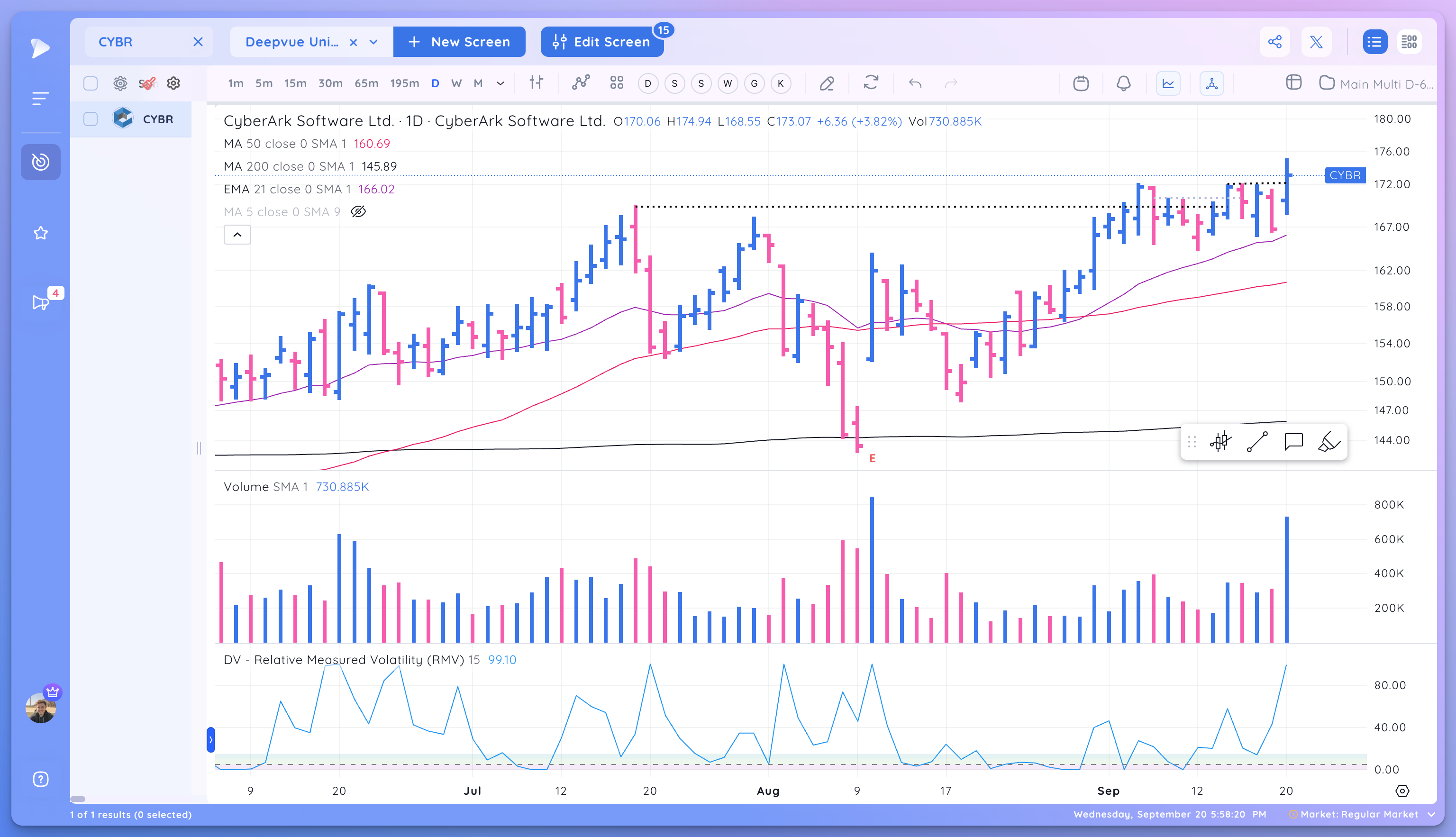Open the Market: Regular Market dropdown
The image size is (1456, 837).
(x=1363, y=815)
